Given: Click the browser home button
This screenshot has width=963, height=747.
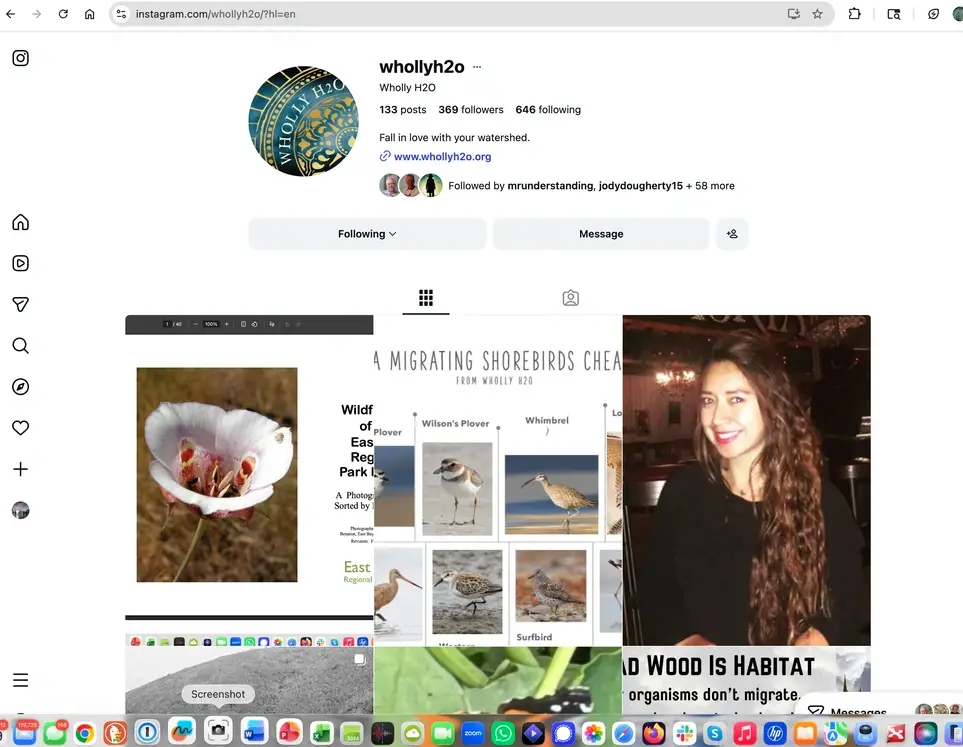Looking at the screenshot, I should point(90,14).
